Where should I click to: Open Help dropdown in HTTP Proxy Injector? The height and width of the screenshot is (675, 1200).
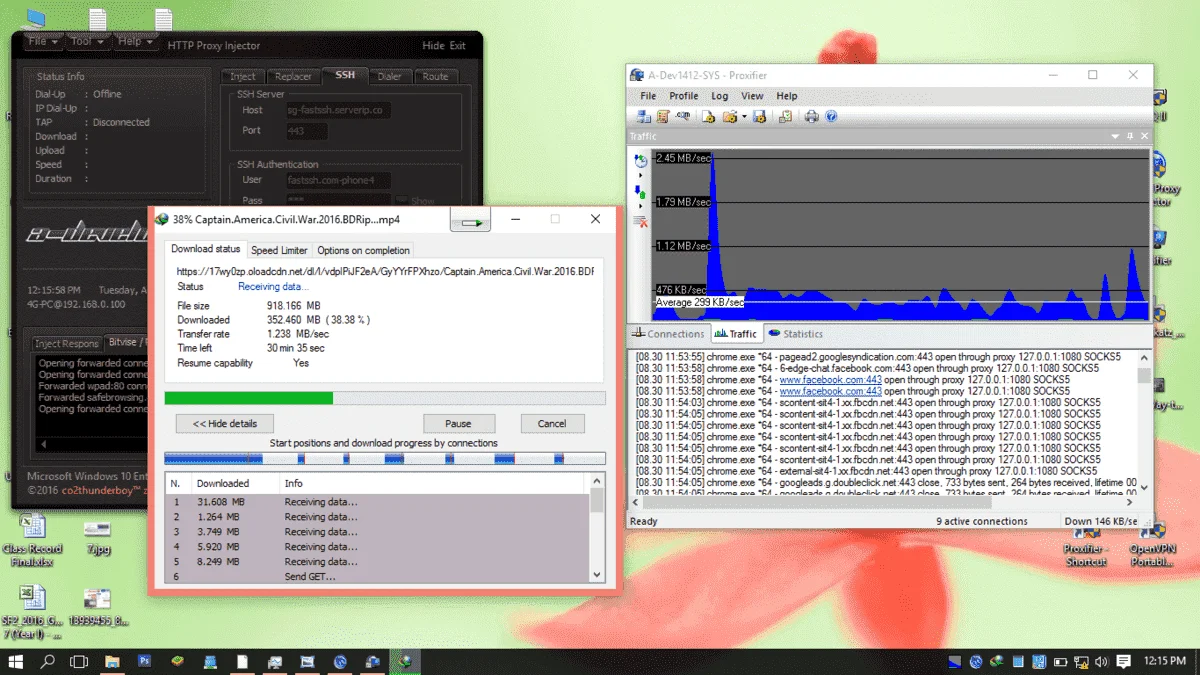pyautogui.click(x=135, y=43)
